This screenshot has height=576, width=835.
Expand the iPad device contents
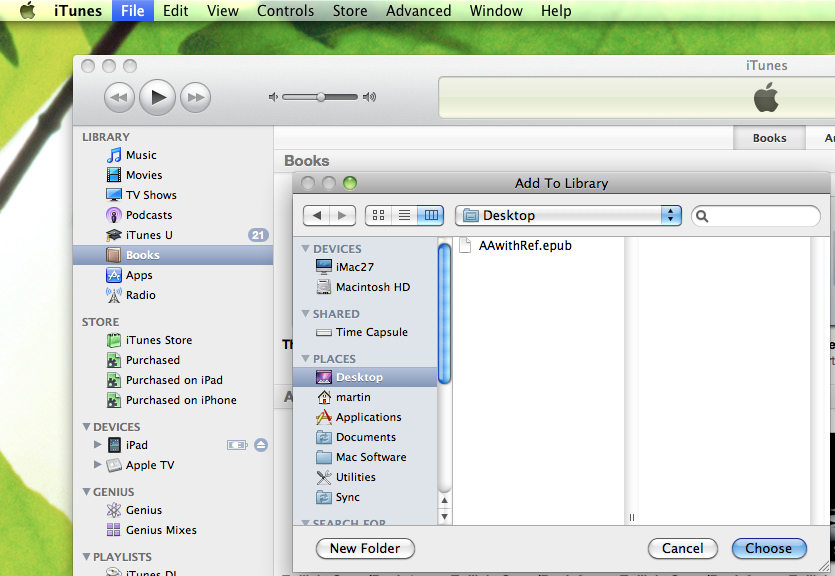[x=97, y=444]
